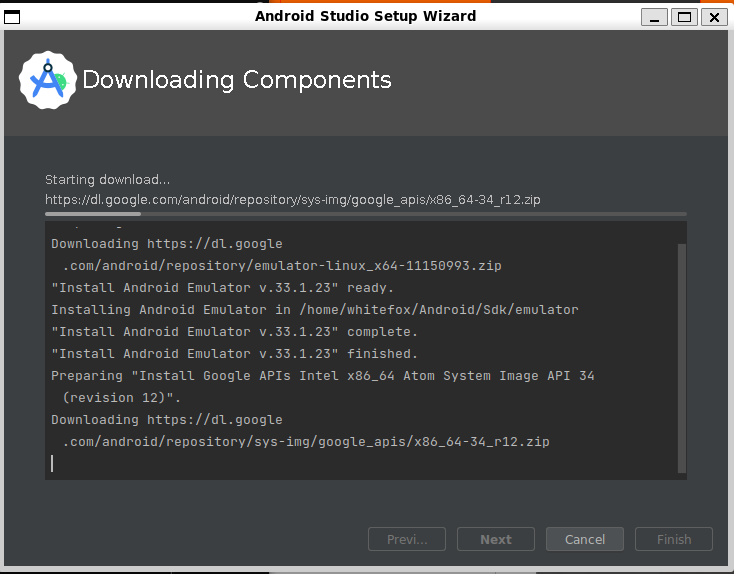
Task: Click the 'Downloading Components' heading
Action: click(x=237, y=80)
